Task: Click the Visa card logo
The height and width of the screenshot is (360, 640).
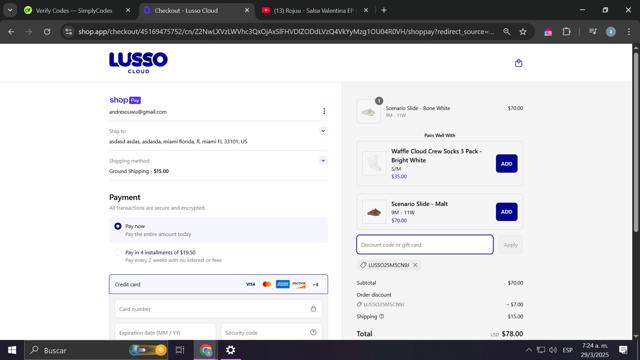Action: point(250,284)
